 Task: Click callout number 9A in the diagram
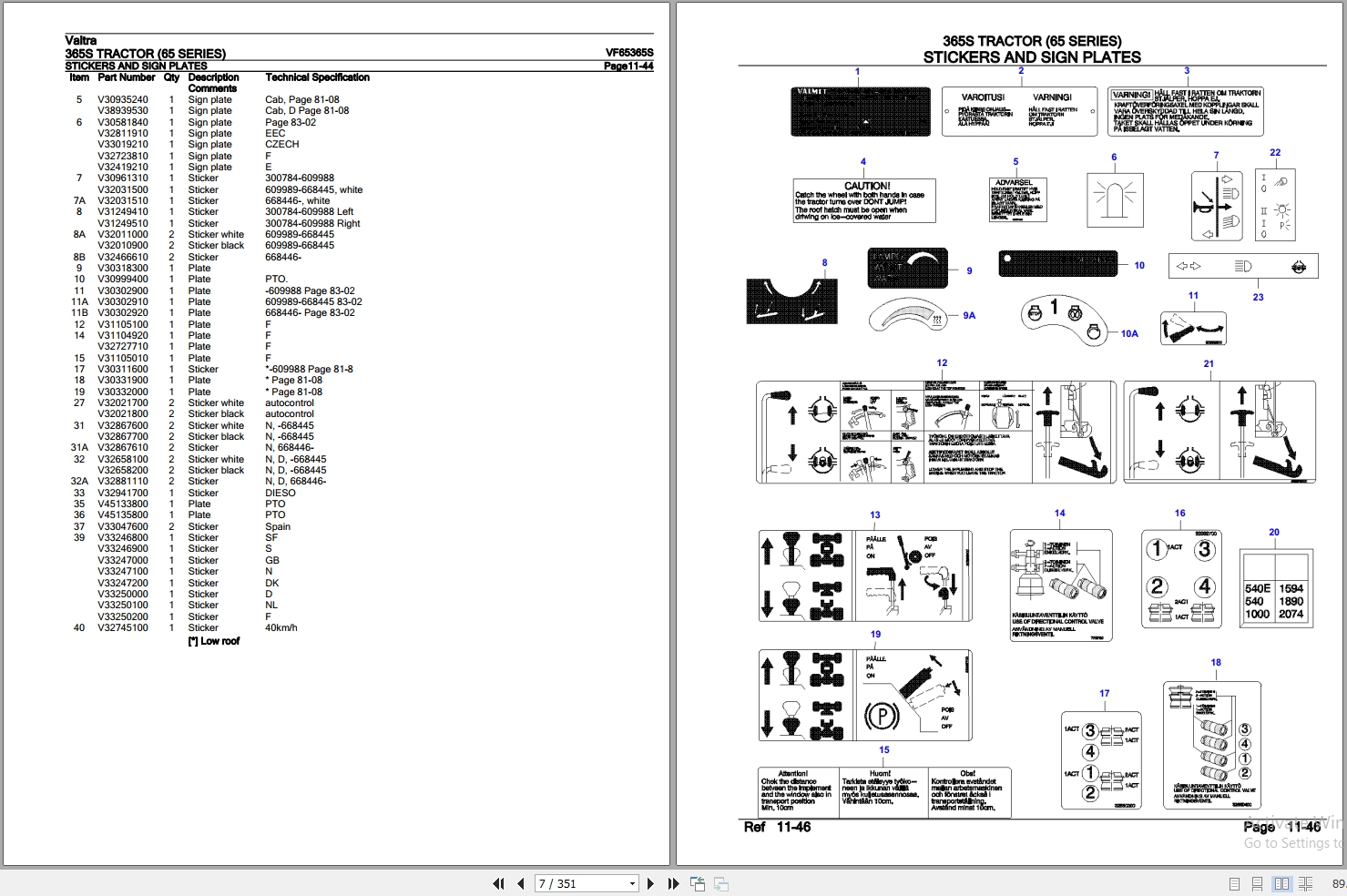969,315
